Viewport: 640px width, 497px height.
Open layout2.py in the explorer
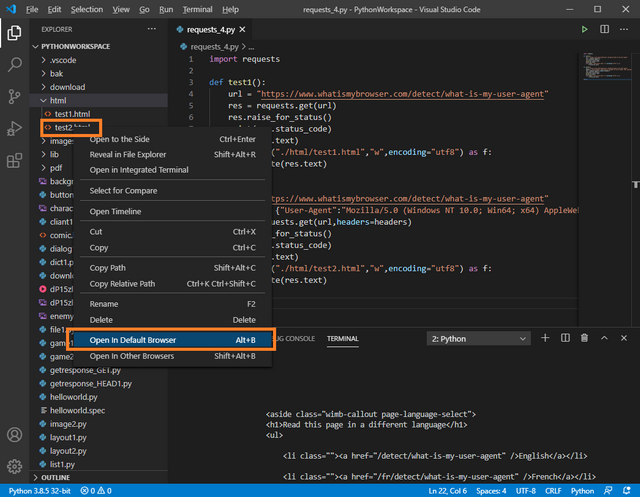coord(98,450)
